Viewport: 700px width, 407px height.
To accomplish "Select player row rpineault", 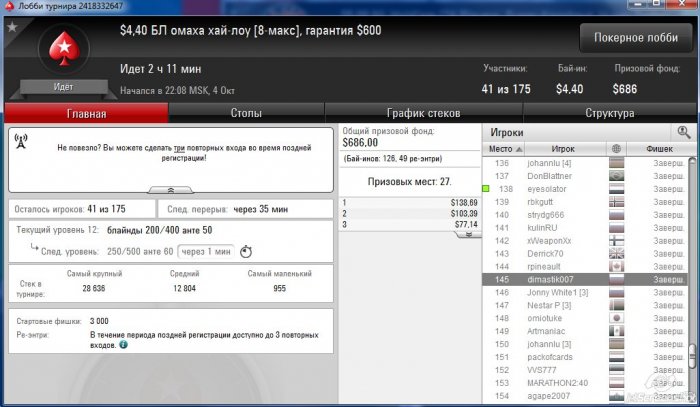I will click(585, 266).
